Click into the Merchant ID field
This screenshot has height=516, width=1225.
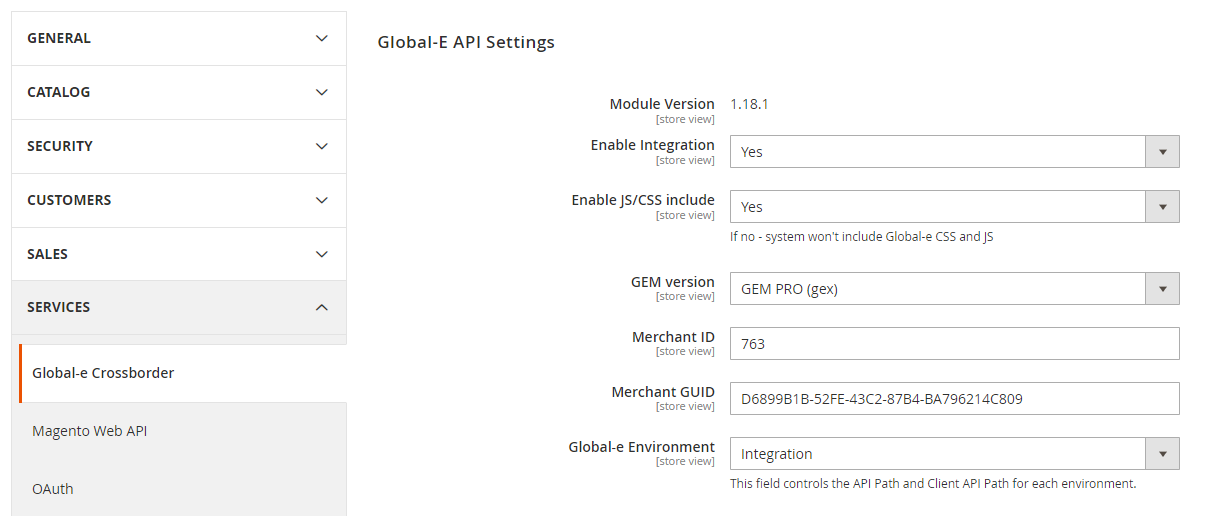coord(954,344)
